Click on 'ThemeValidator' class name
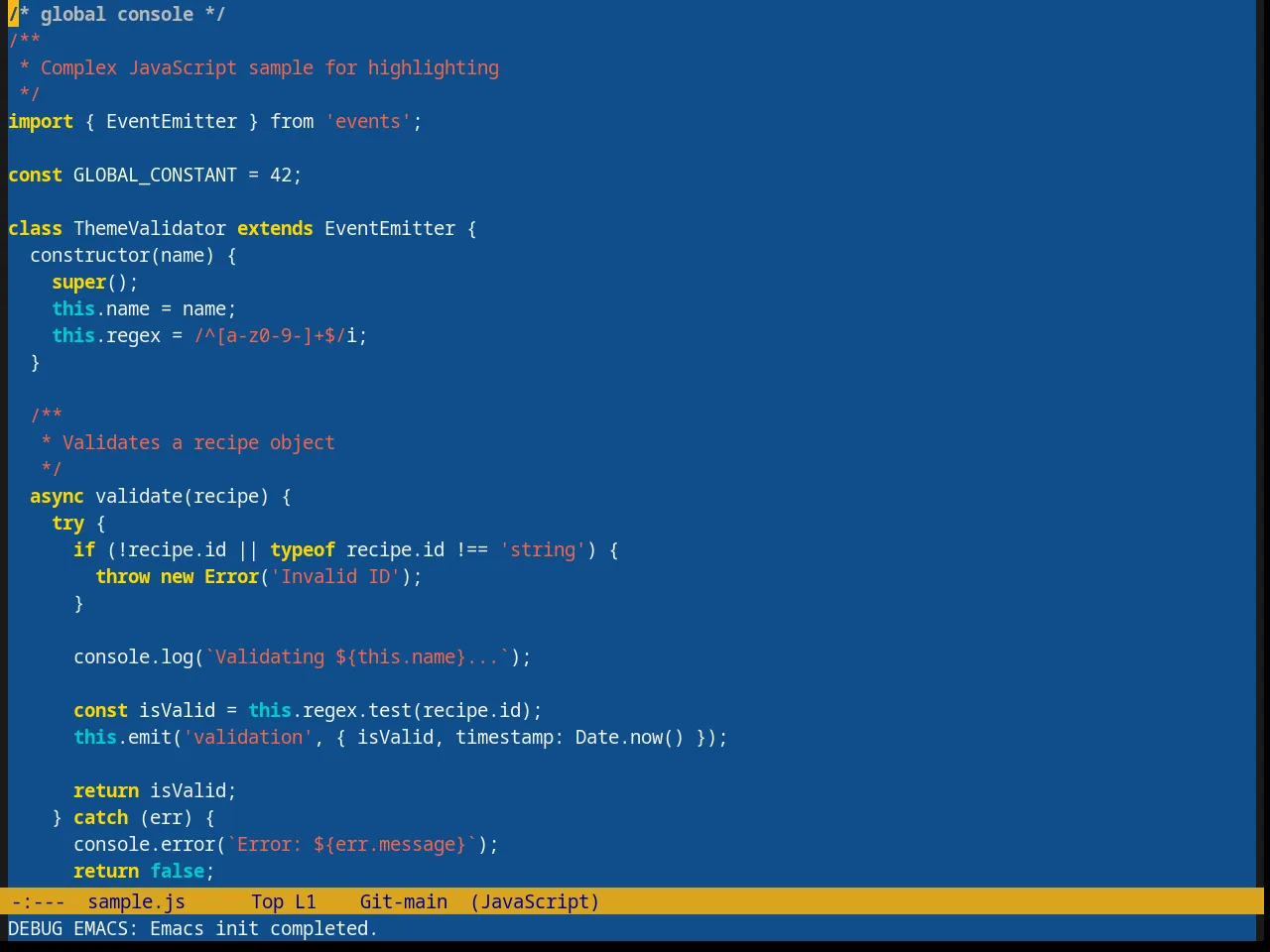Screen dimensions: 1270x952 (x=150, y=228)
